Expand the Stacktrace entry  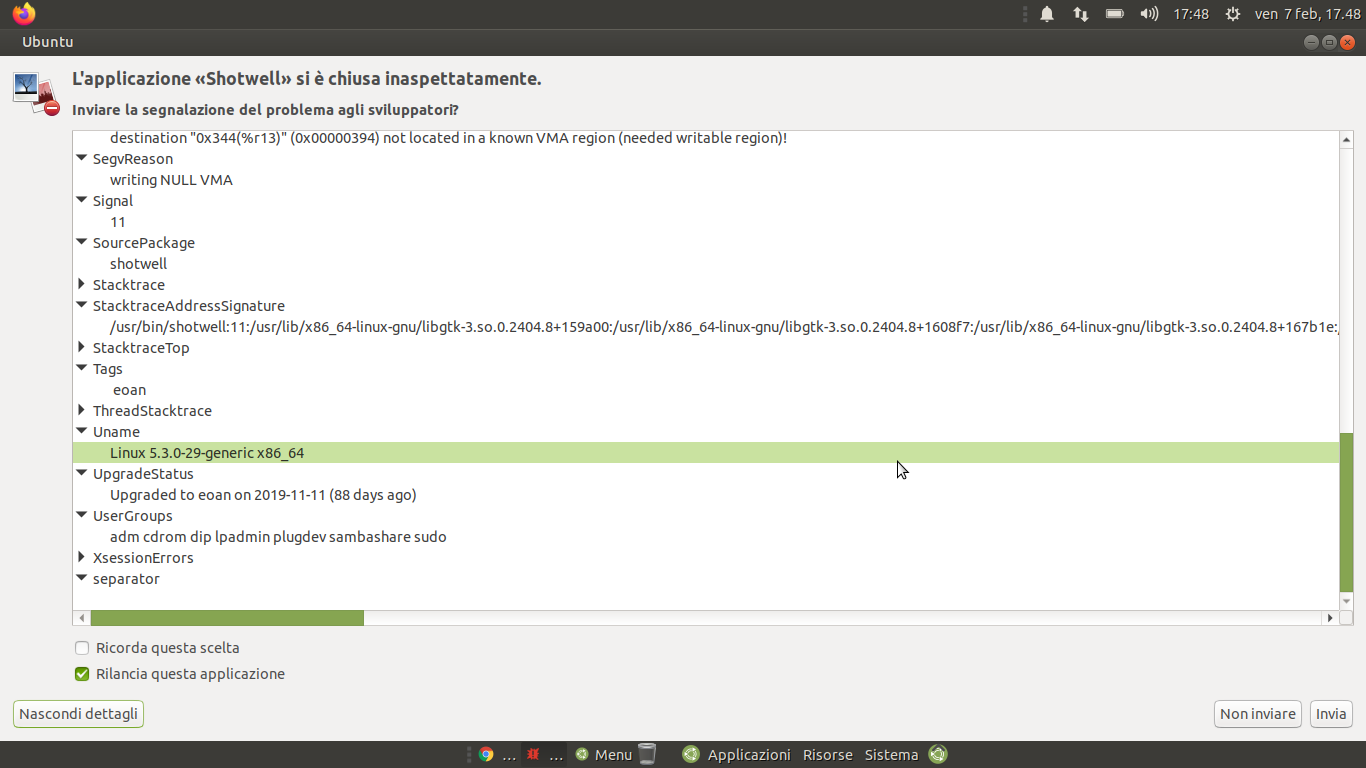point(82,285)
